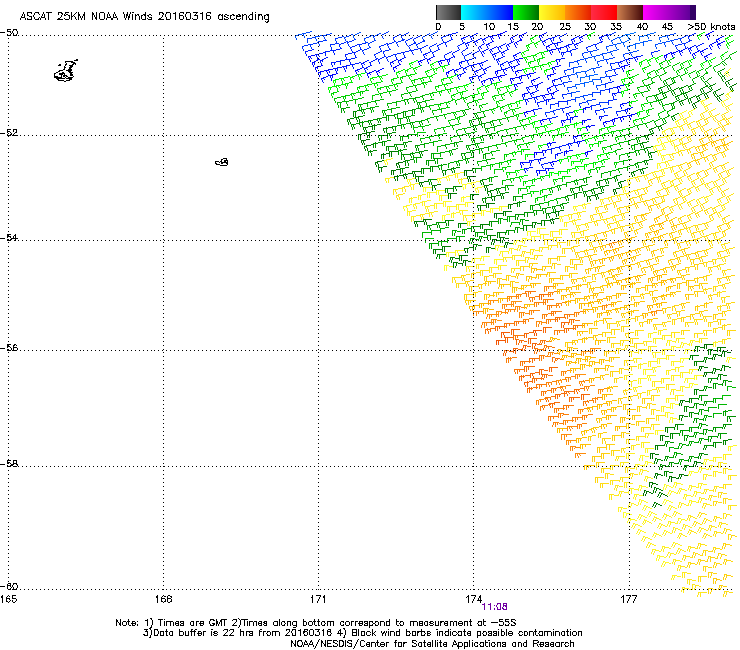Click the green 15-20 knots legend swatch
The image size is (740, 650).
pyautogui.click(x=526, y=12)
